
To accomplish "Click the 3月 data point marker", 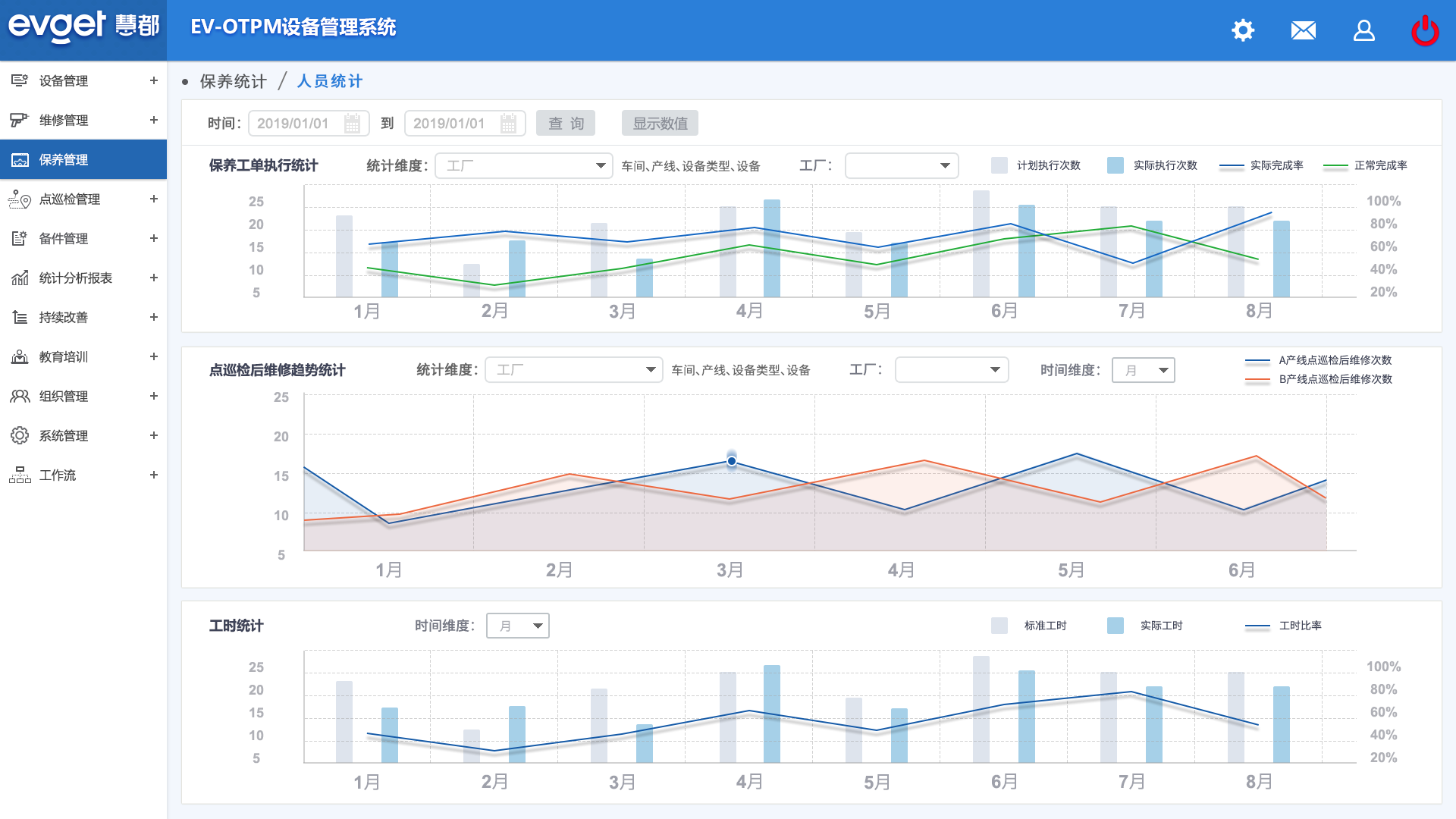I will click(x=732, y=461).
